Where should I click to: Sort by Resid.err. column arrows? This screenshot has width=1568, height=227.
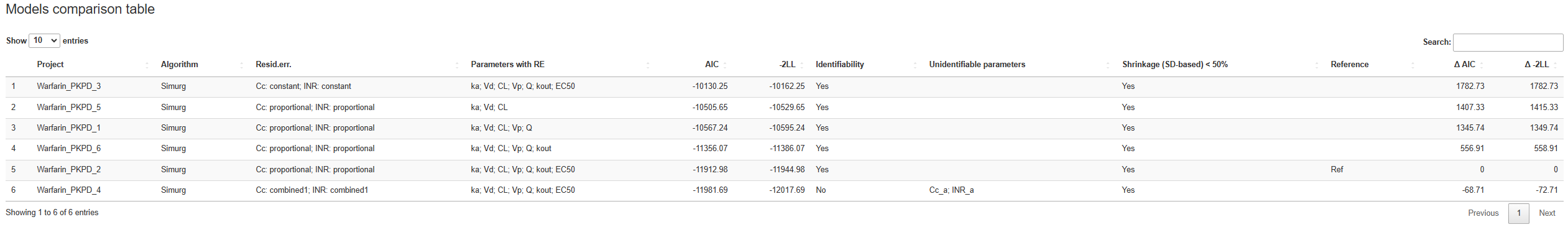click(x=457, y=65)
